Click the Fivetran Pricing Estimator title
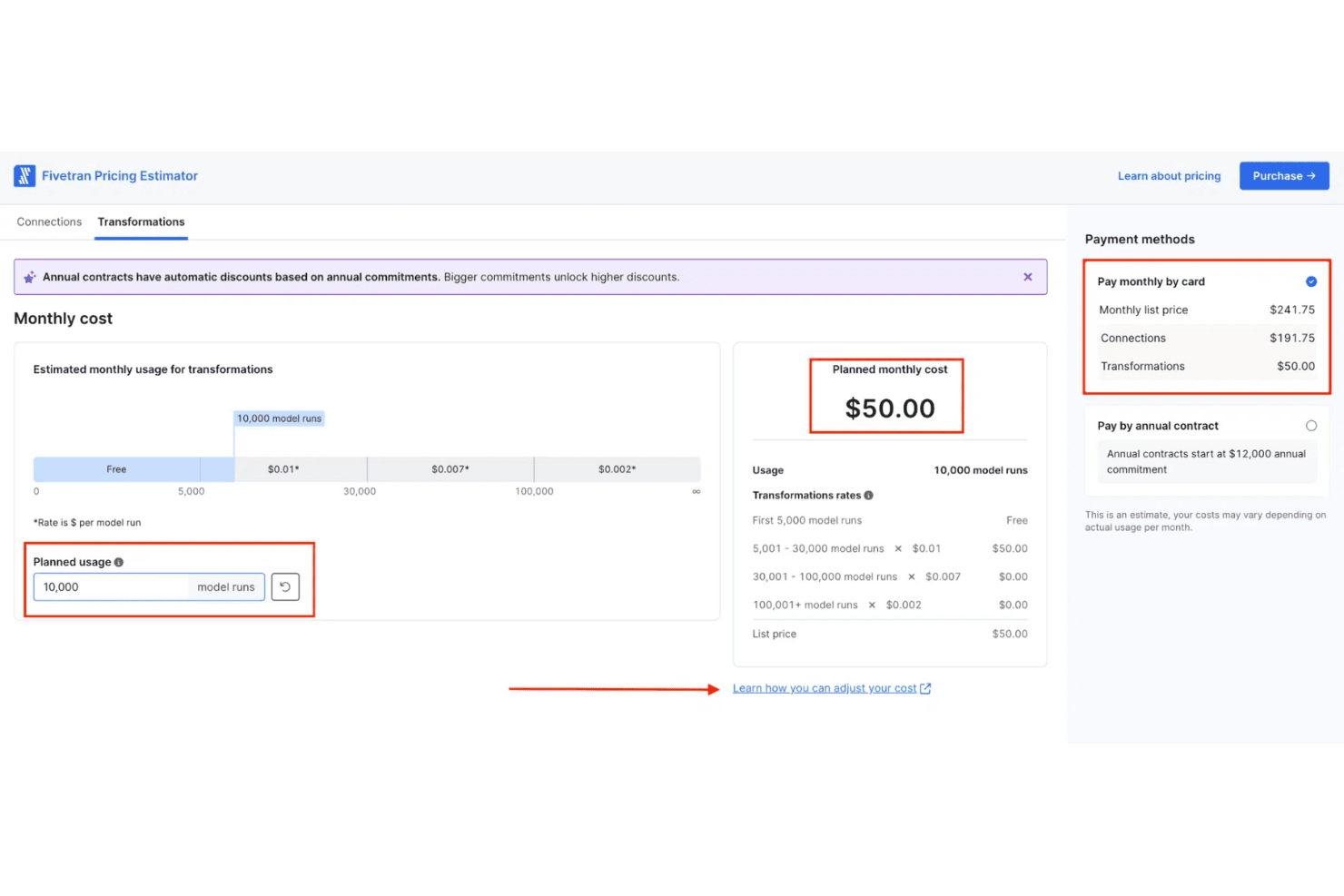1344x896 pixels. click(120, 176)
